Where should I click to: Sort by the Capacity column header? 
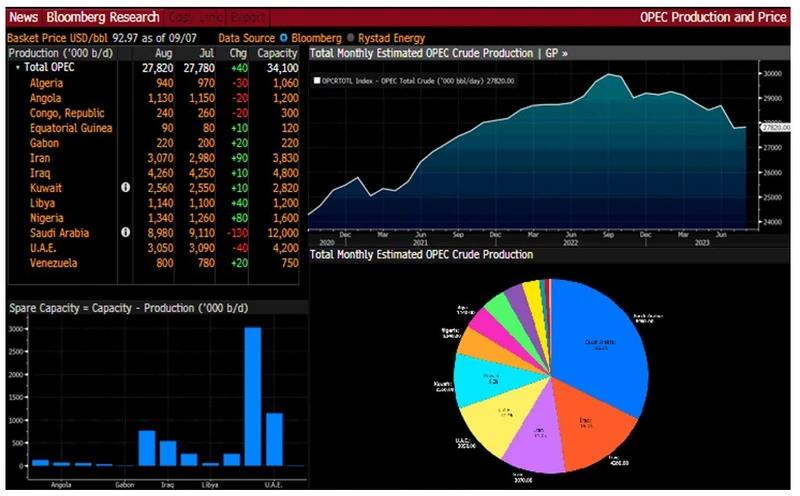point(277,52)
